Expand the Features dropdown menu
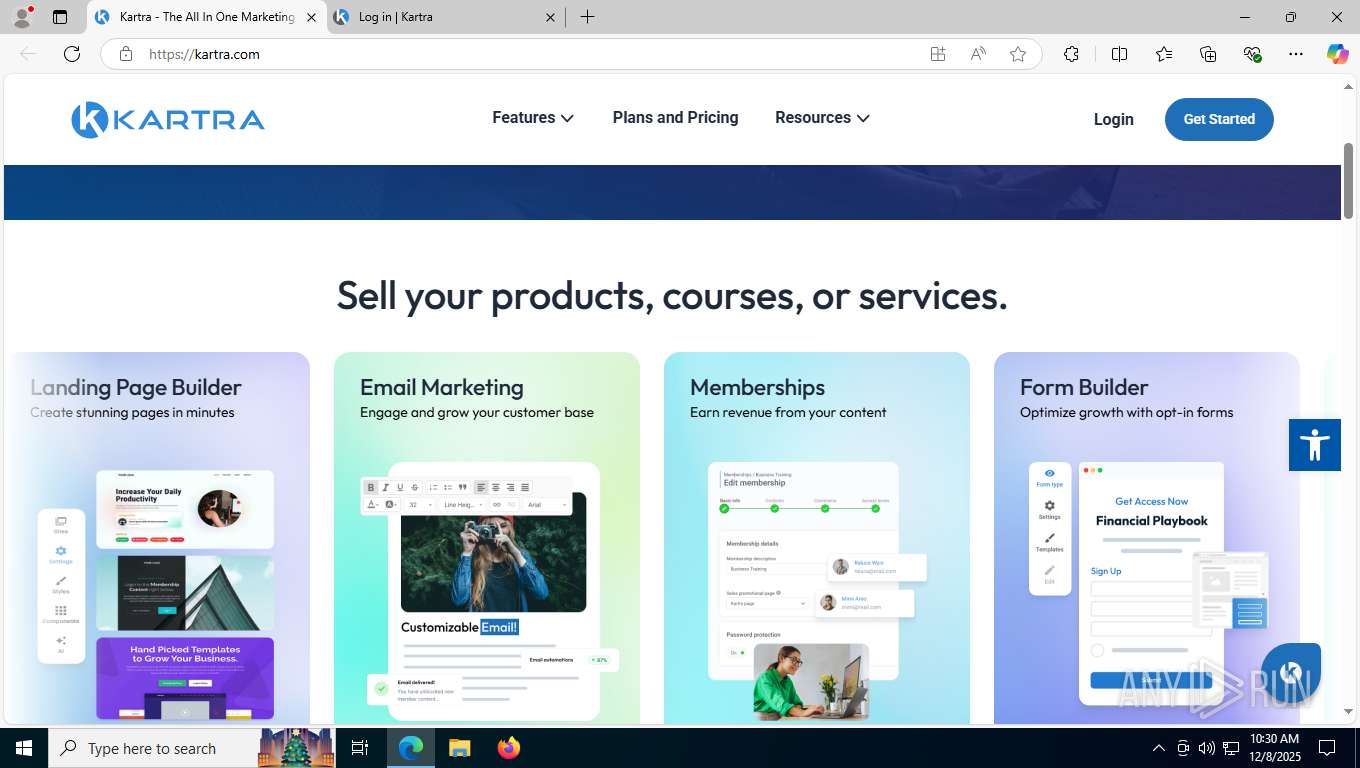The image size is (1360, 768). [x=533, y=118]
